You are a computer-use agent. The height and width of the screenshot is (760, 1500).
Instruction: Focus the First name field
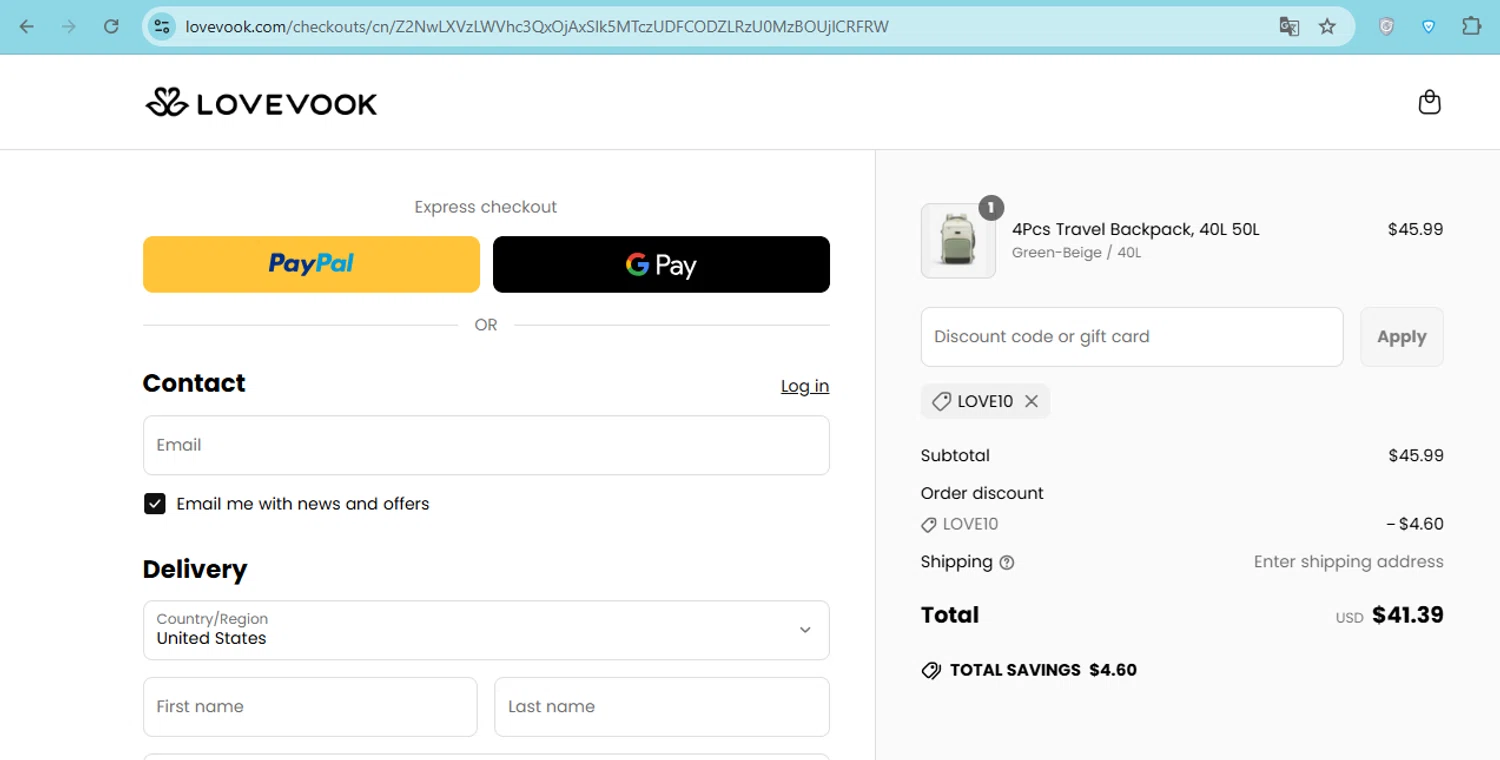310,707
